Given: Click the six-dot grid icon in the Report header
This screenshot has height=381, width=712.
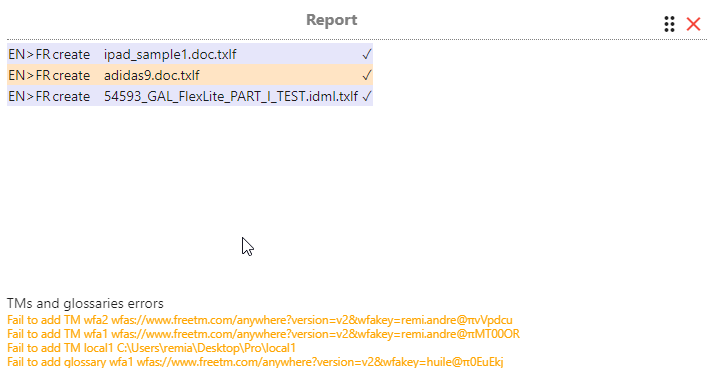Looking at the screenshot, I should click(x=669, y=24).
